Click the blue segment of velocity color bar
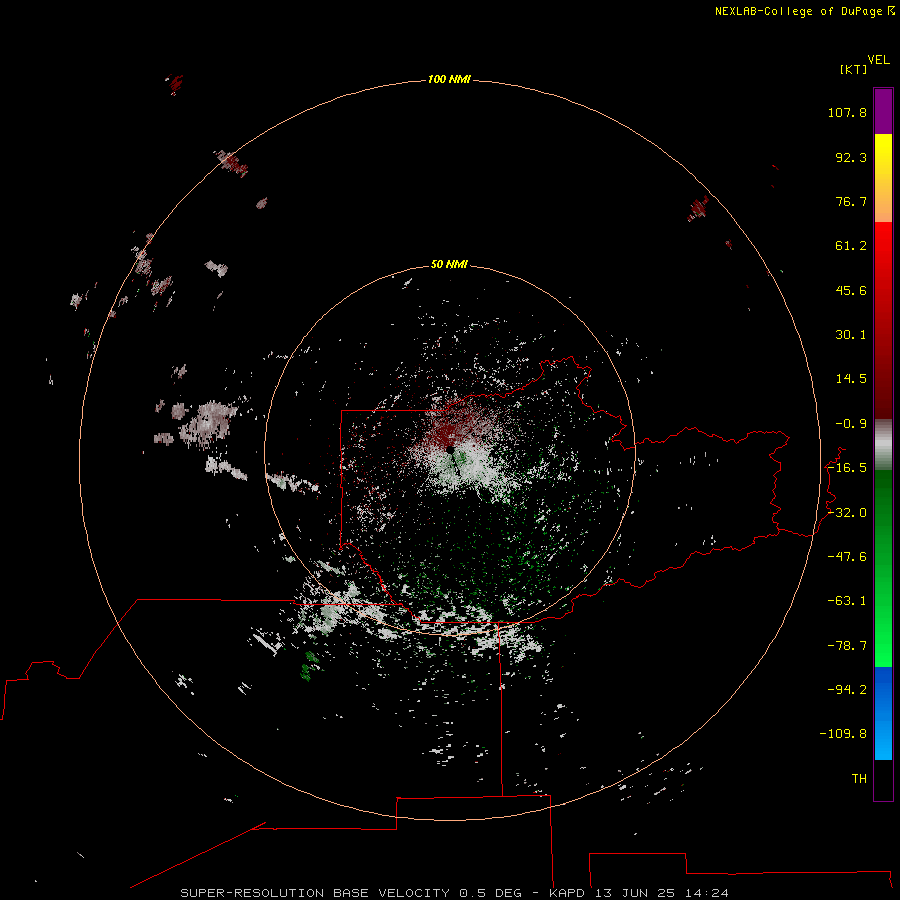900x900 pixels. pyautogui.click(x=883, y=713)
